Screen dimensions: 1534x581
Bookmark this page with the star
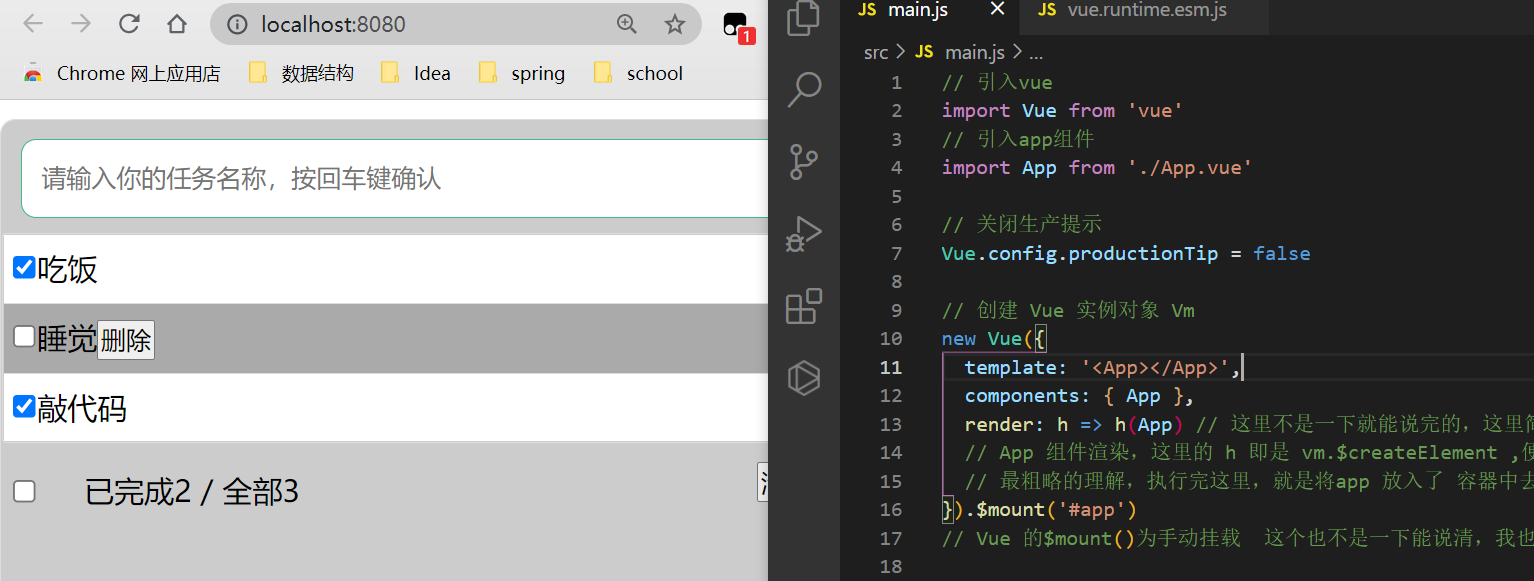click(x=675, y=24)
